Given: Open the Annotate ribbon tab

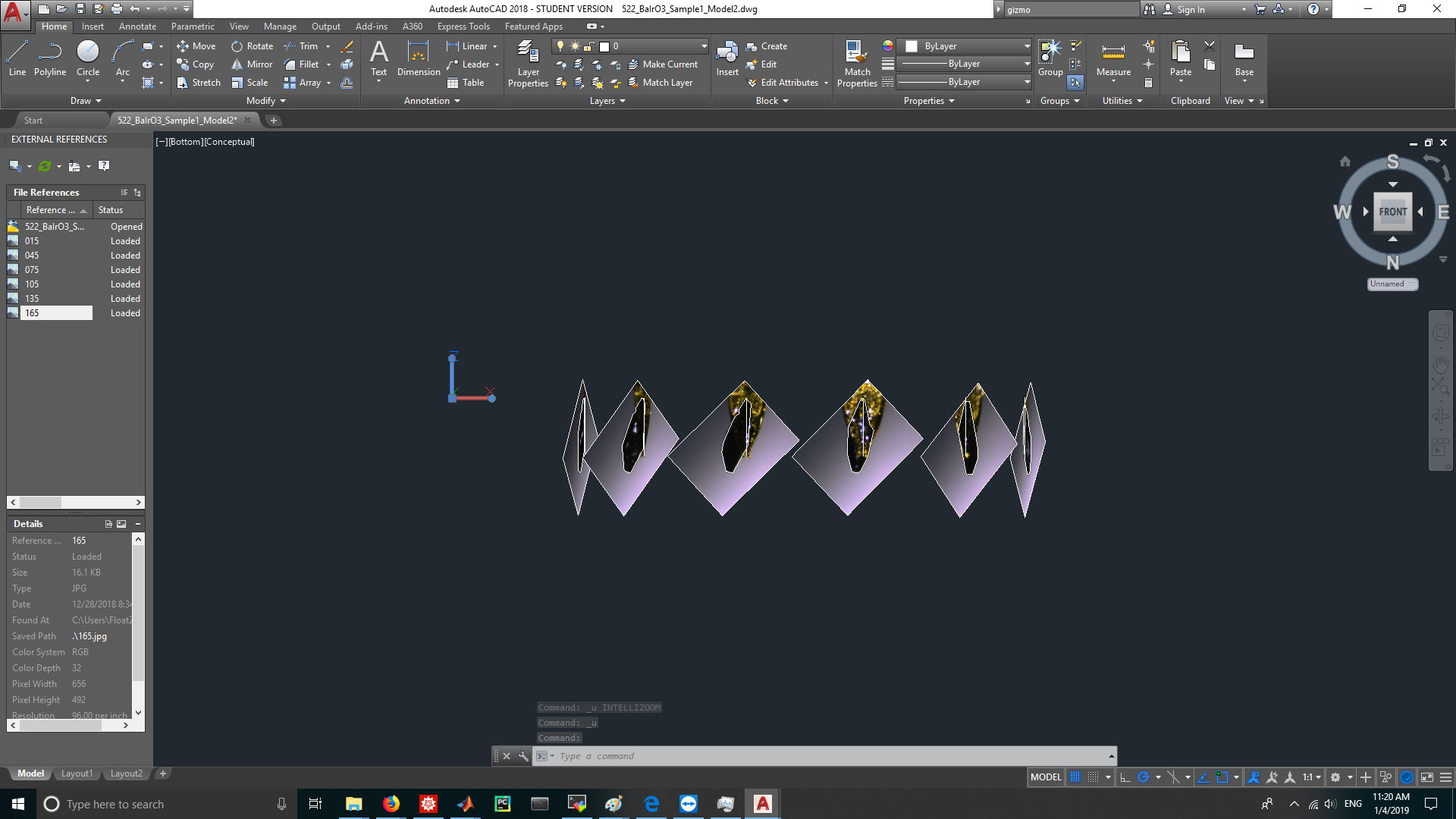Looking at the screenshot, I should click(137, 27).
